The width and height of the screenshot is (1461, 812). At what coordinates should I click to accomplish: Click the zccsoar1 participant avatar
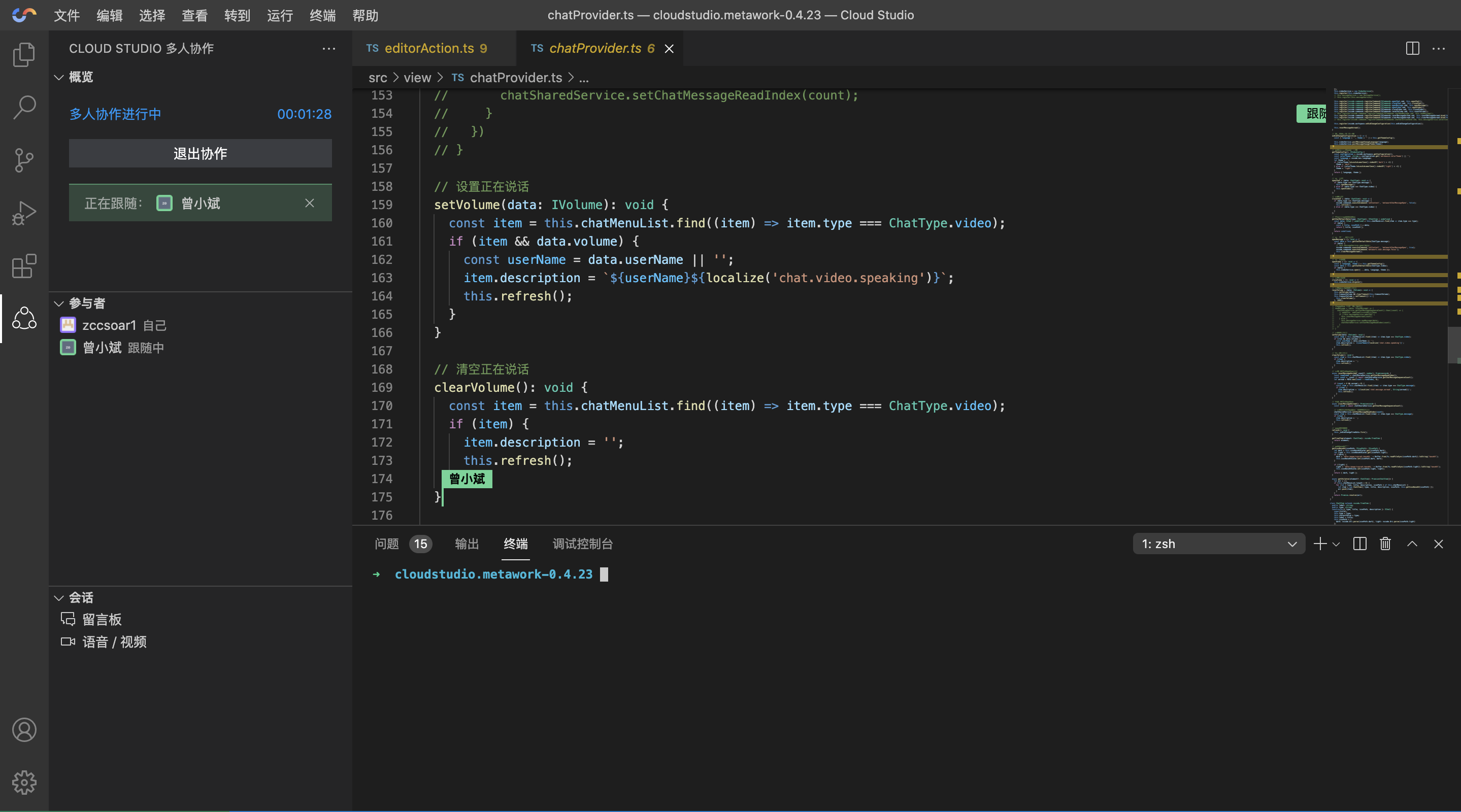68,325
